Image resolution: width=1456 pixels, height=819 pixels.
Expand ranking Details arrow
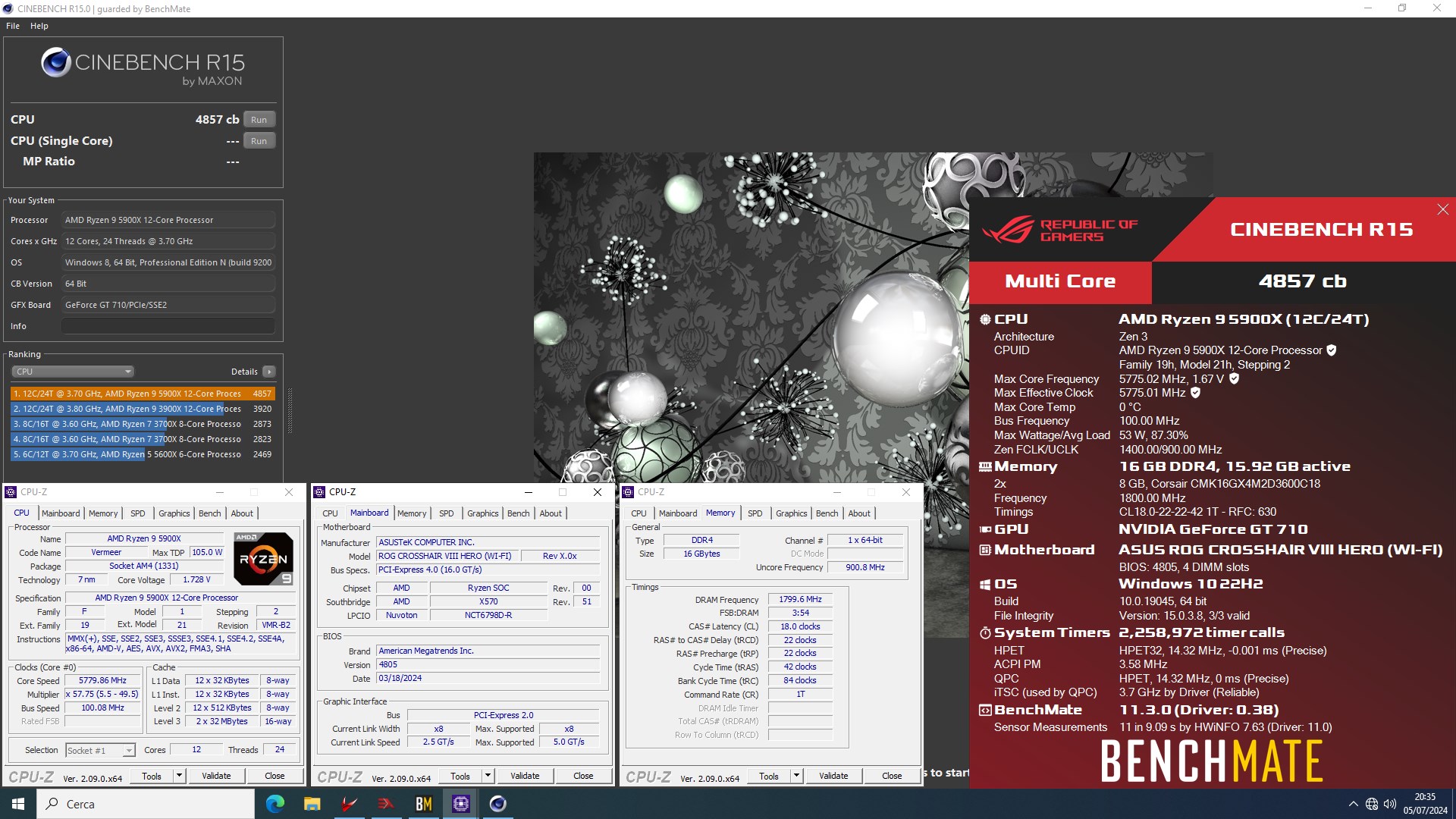(x=268, y=372)
